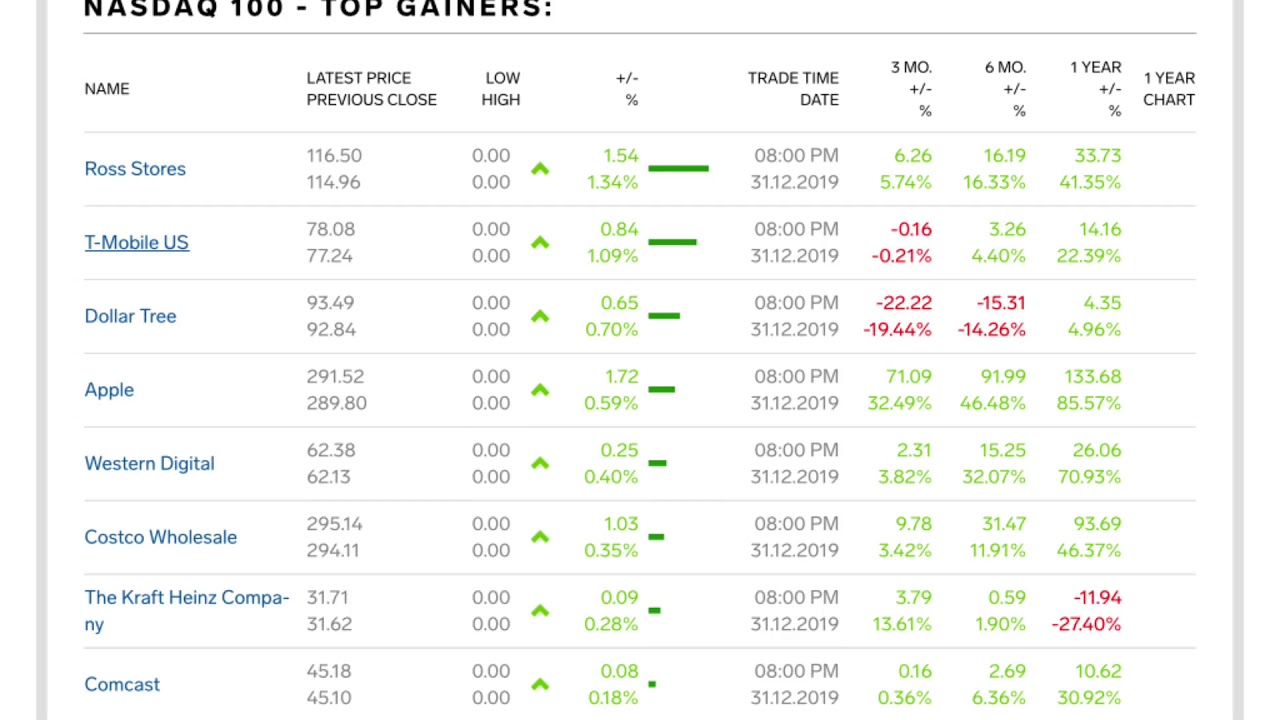Click the green arrow in Kraft Heinz row
Image resolution: width=1280 pixels, height=720 pixels.
coord(540,611)
